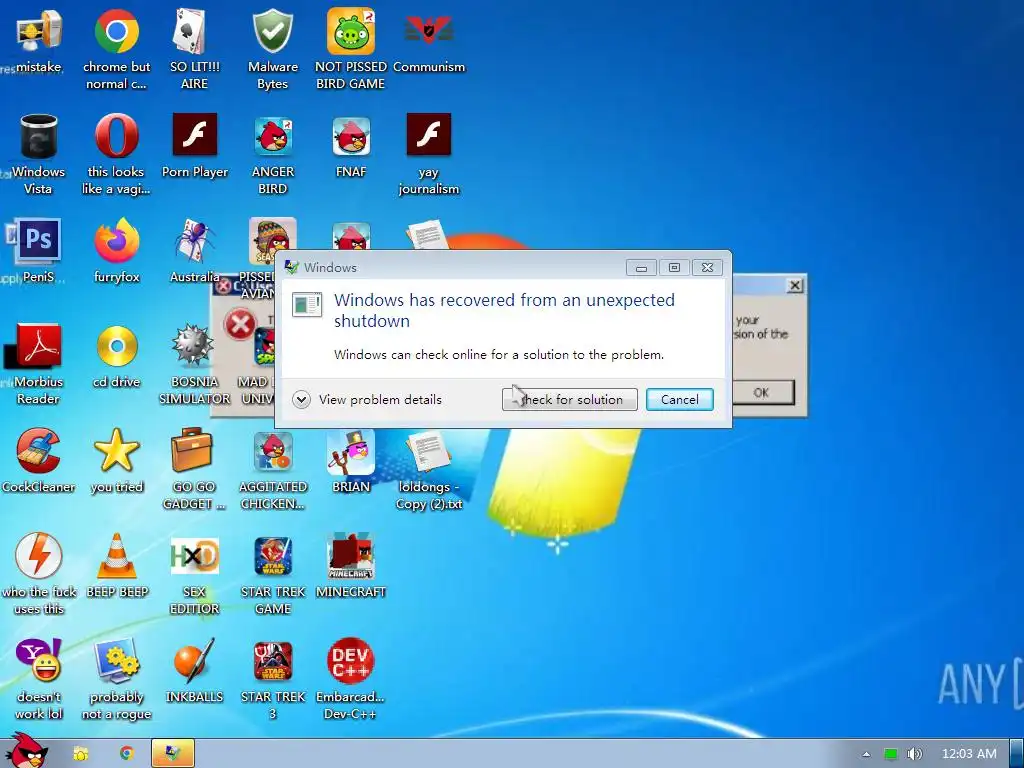
Task: Open the 'BOSNIA SIMULATOR' minesweeper icon
Action: [x=195, y=345]
